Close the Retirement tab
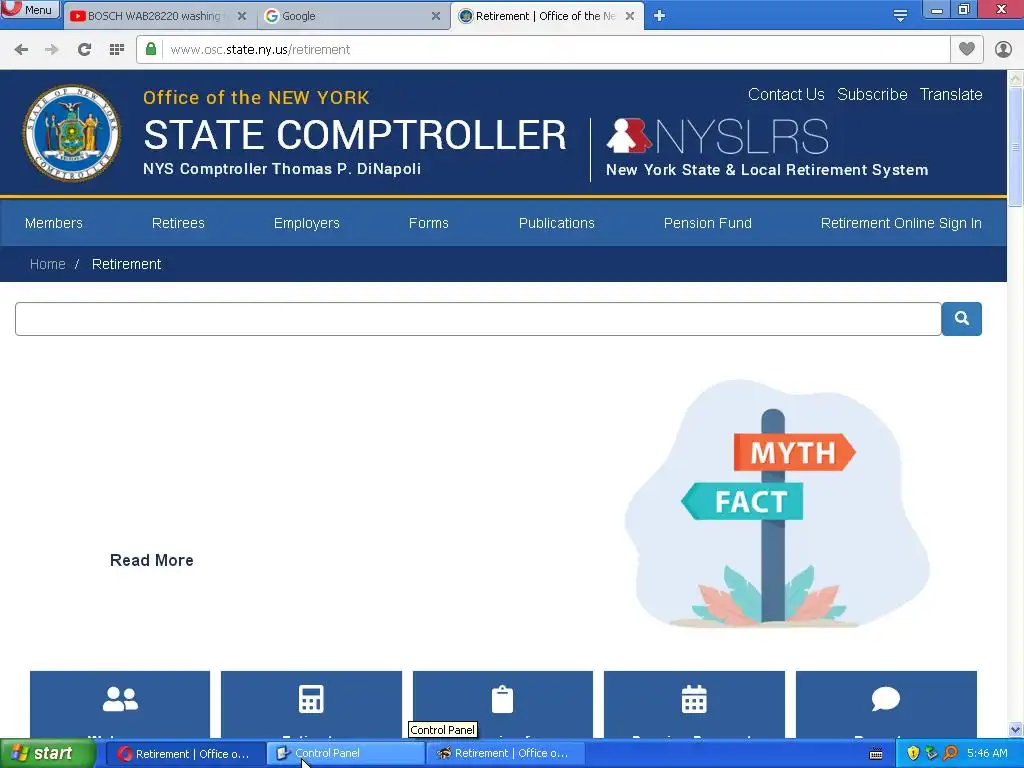1024x768 pixels. pos(630,16)
